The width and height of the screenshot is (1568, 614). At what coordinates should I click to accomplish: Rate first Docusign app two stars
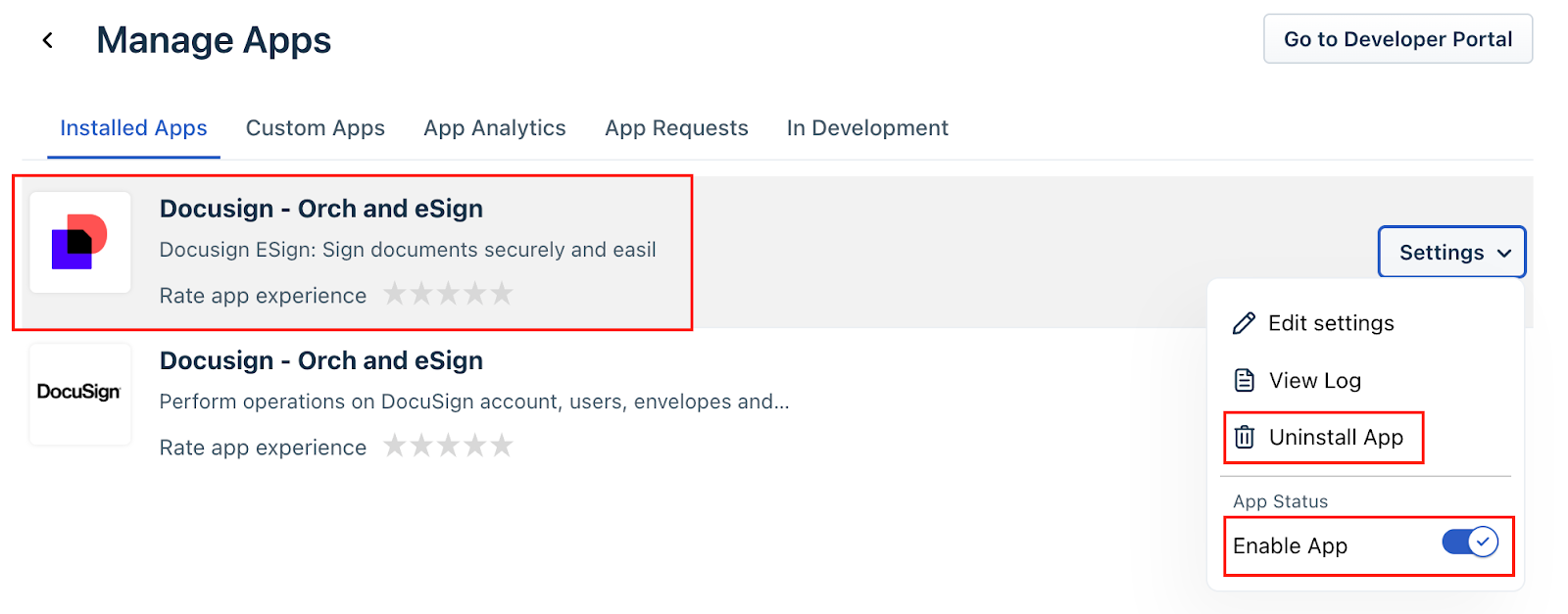pyautogui.click(x=421, y=294)
